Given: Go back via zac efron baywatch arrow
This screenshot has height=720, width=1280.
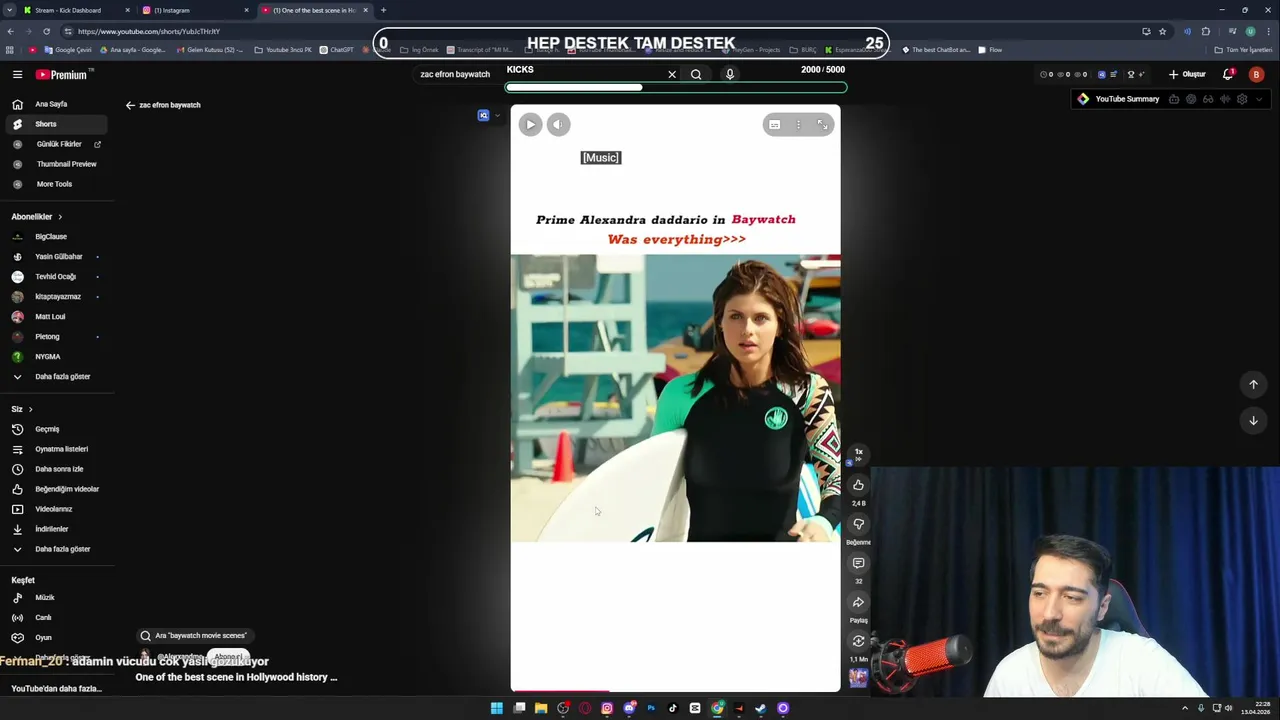Looking at the screenshot, I should [x=130, y=105].
